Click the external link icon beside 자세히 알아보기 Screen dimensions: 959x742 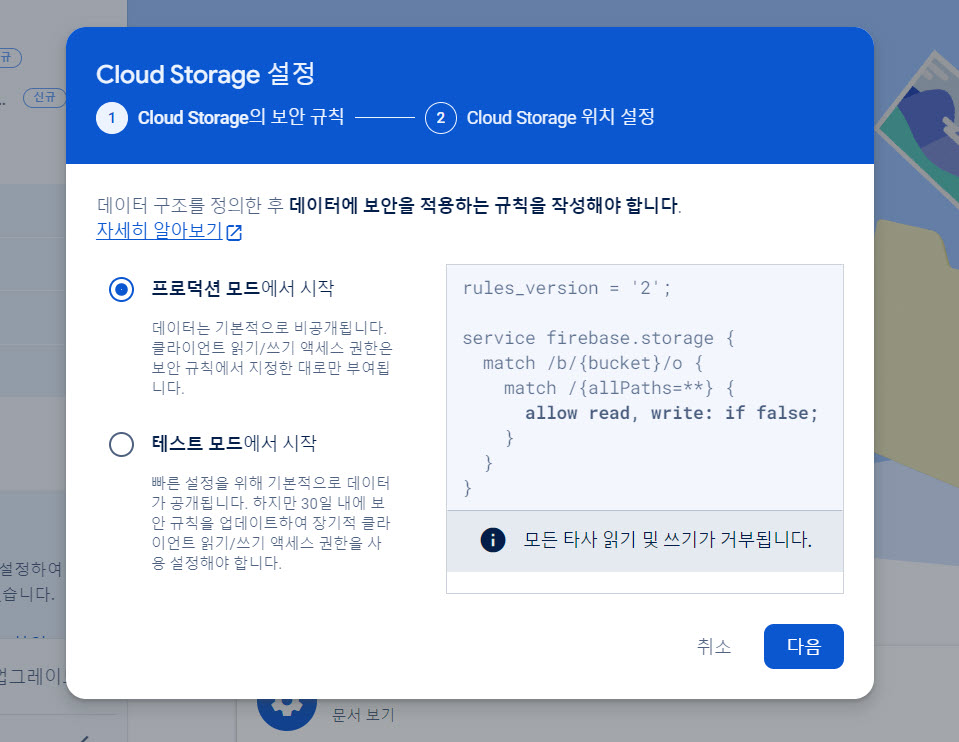coord(234,232)
